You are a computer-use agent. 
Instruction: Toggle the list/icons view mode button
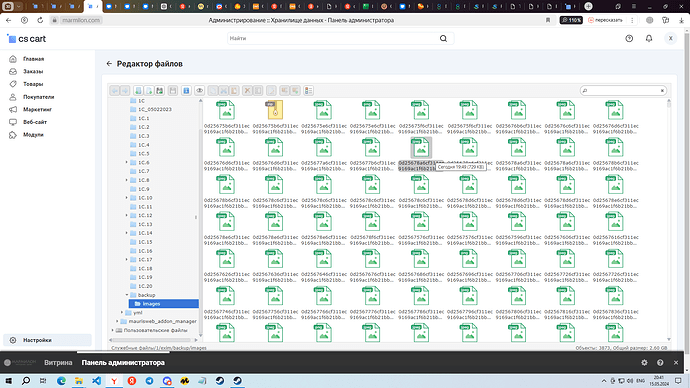308,91
